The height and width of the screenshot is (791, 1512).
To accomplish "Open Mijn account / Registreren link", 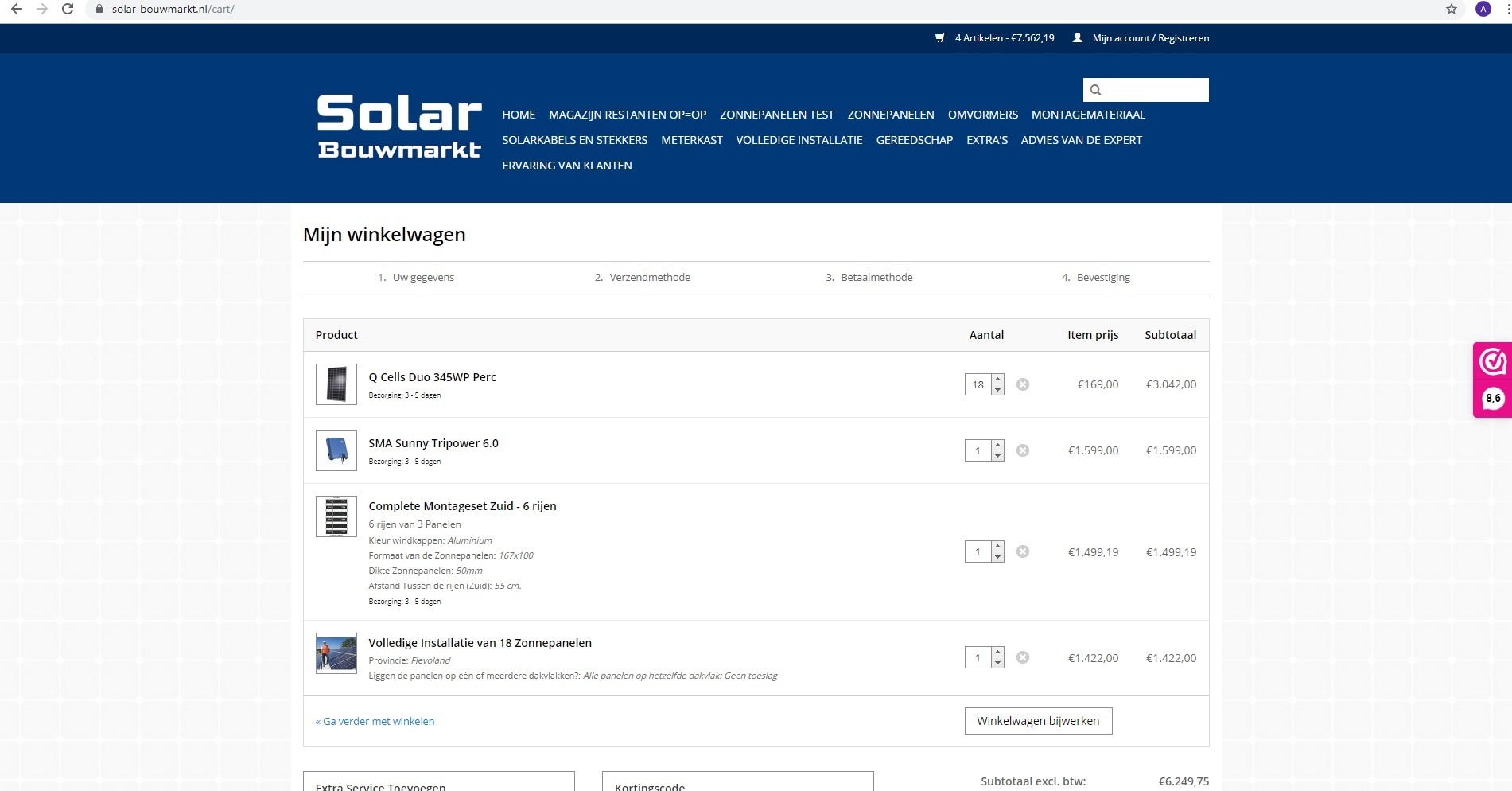I will click(x=1151, y=38).
